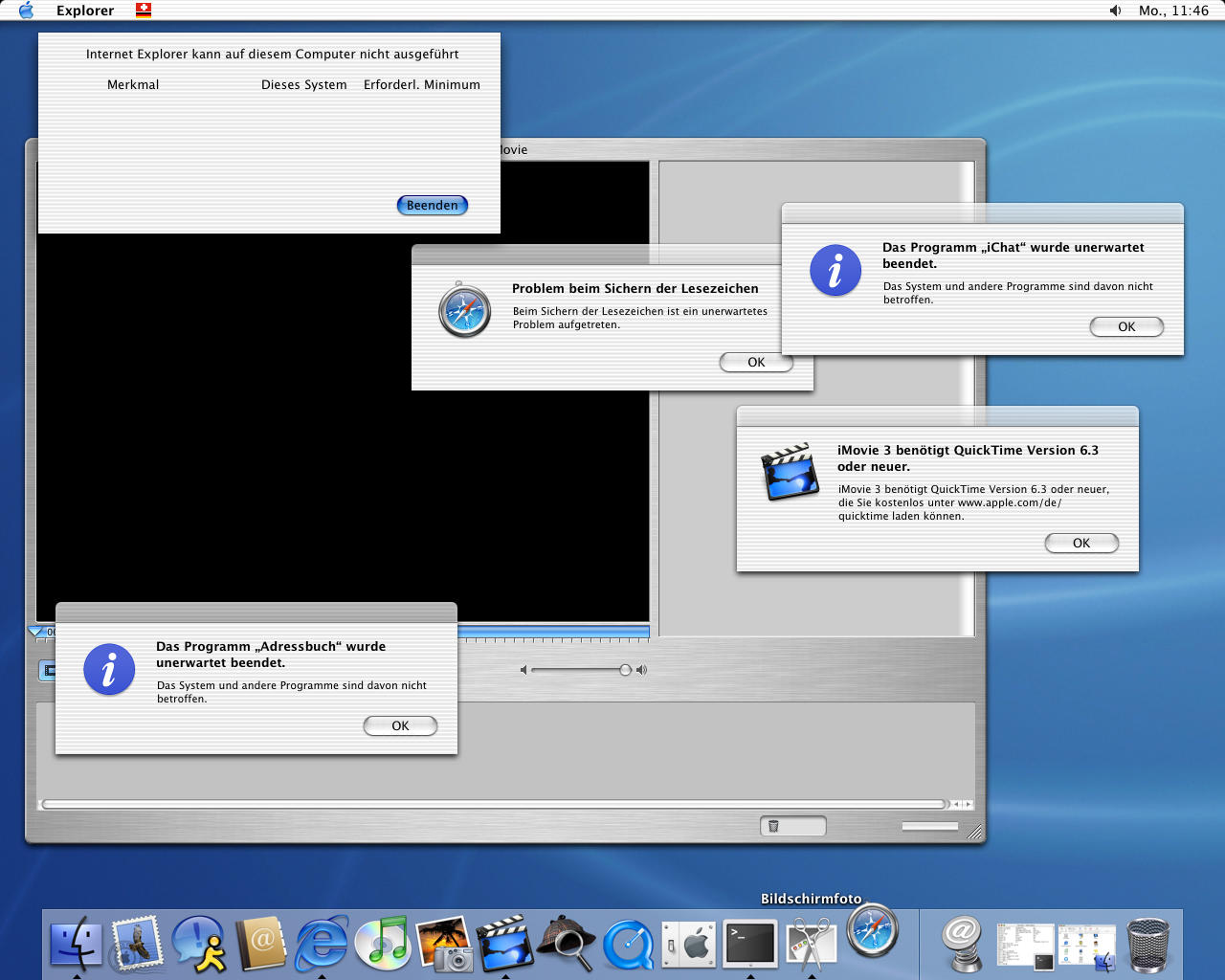The image size is (1225, 980).
Task: Open the Apple menu
Action: 26,11
